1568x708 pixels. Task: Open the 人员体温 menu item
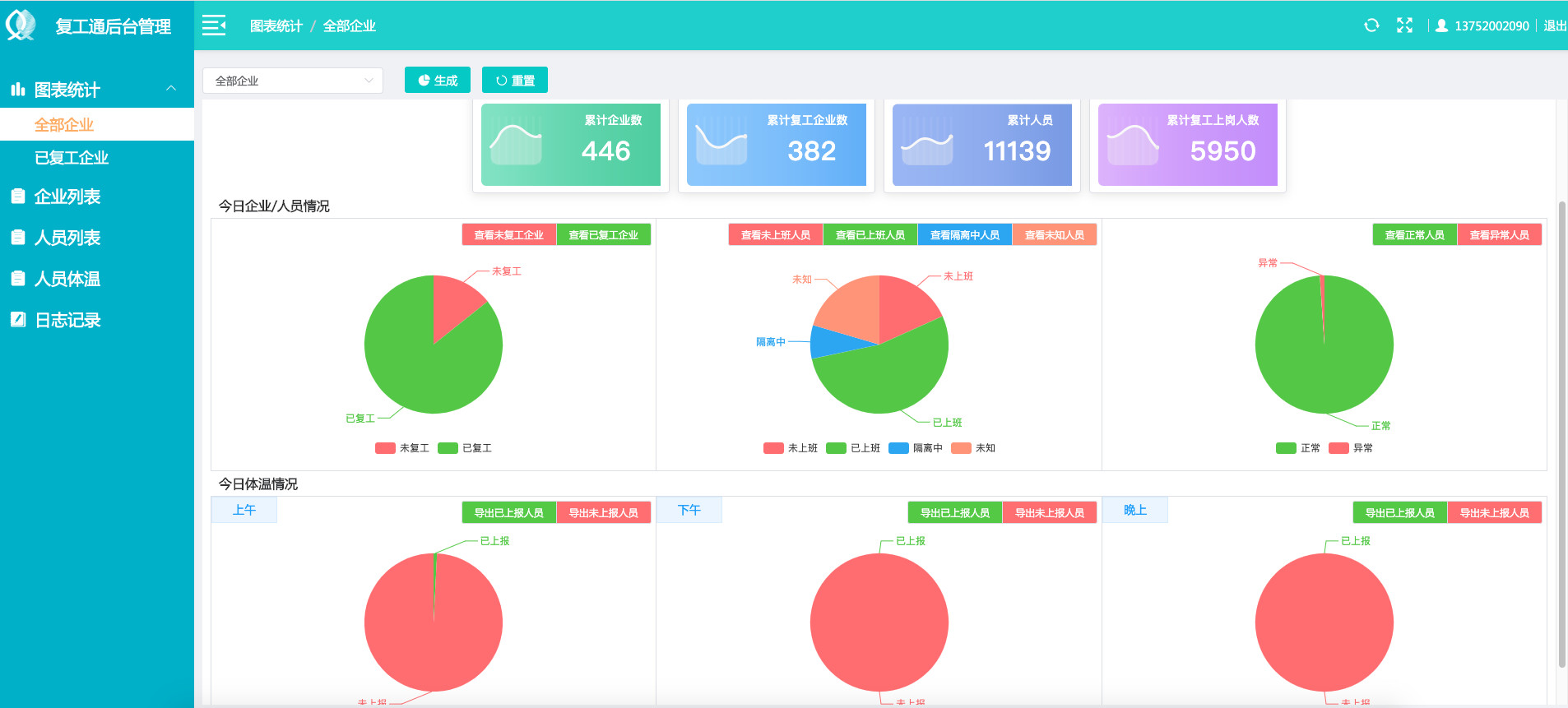pos(97,278)
